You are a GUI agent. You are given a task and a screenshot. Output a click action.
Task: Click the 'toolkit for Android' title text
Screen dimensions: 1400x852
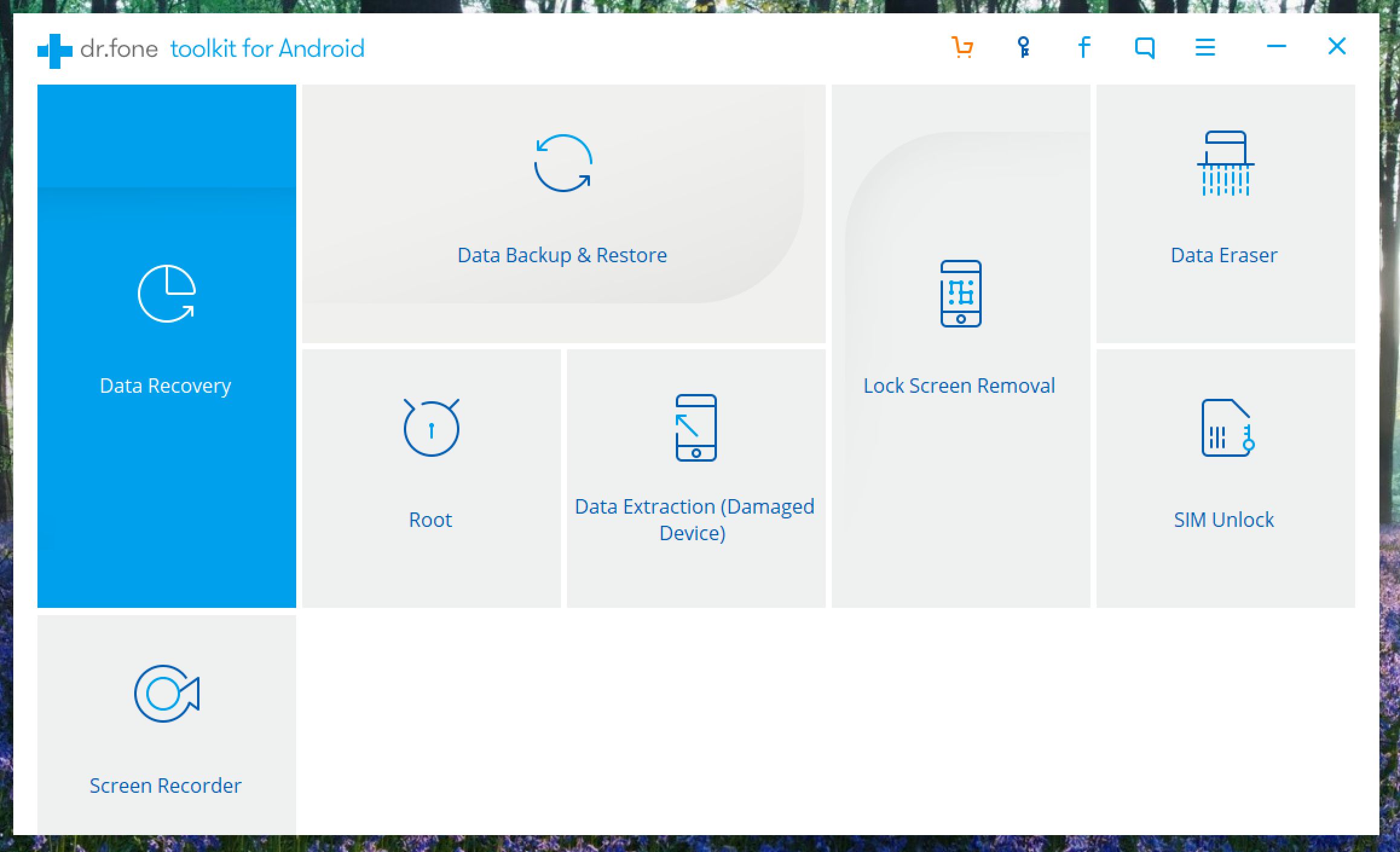pos(268,48)
